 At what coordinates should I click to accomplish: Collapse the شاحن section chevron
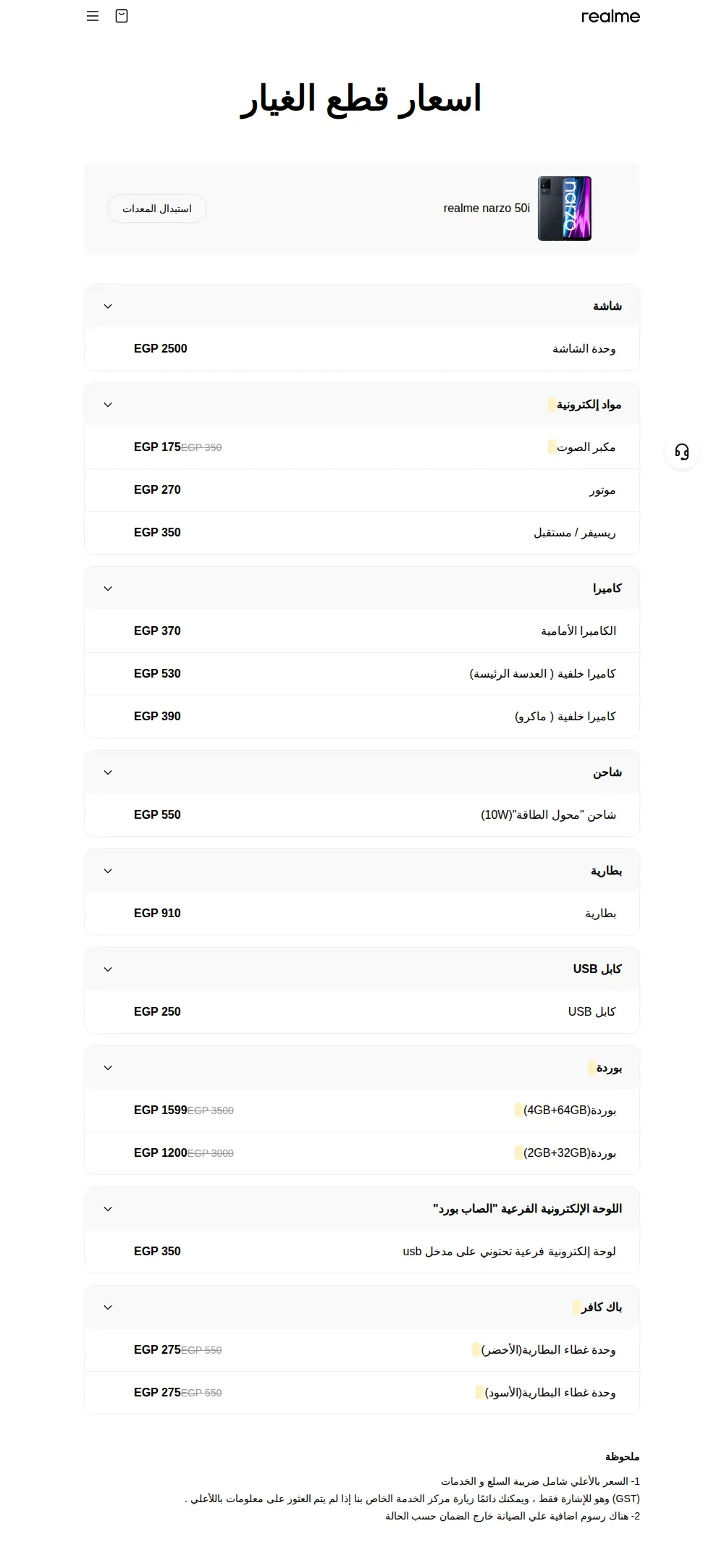[108, 772]
